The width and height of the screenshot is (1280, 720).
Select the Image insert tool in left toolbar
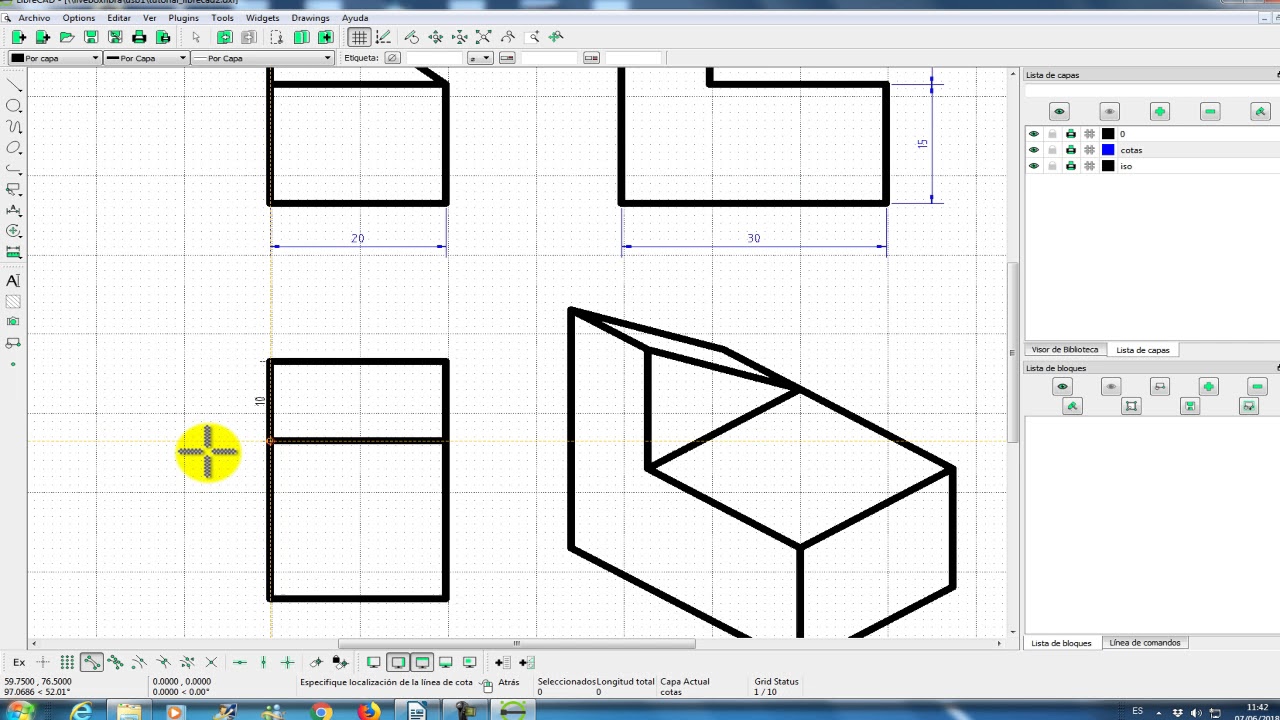tap(14, 322)
